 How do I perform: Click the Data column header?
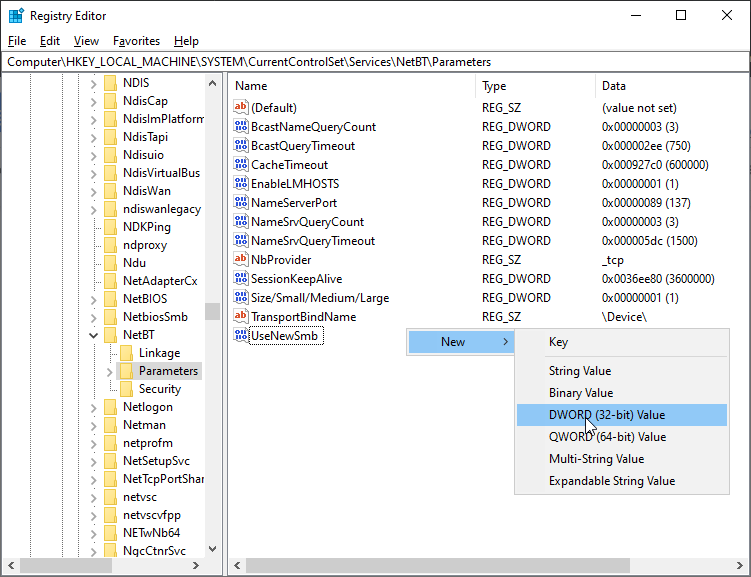click(671, 86)
